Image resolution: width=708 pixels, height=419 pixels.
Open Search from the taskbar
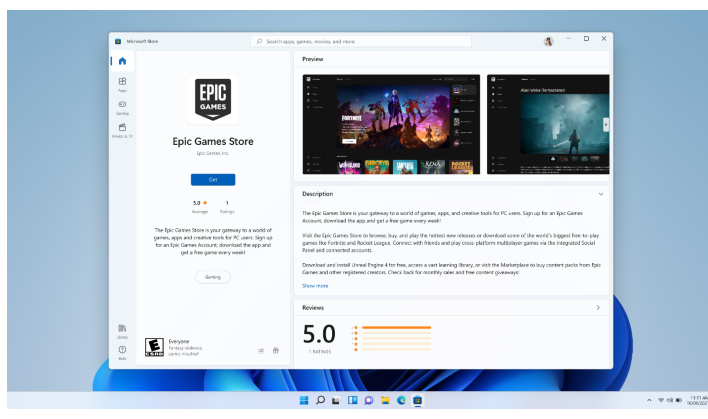click(320, 400)
